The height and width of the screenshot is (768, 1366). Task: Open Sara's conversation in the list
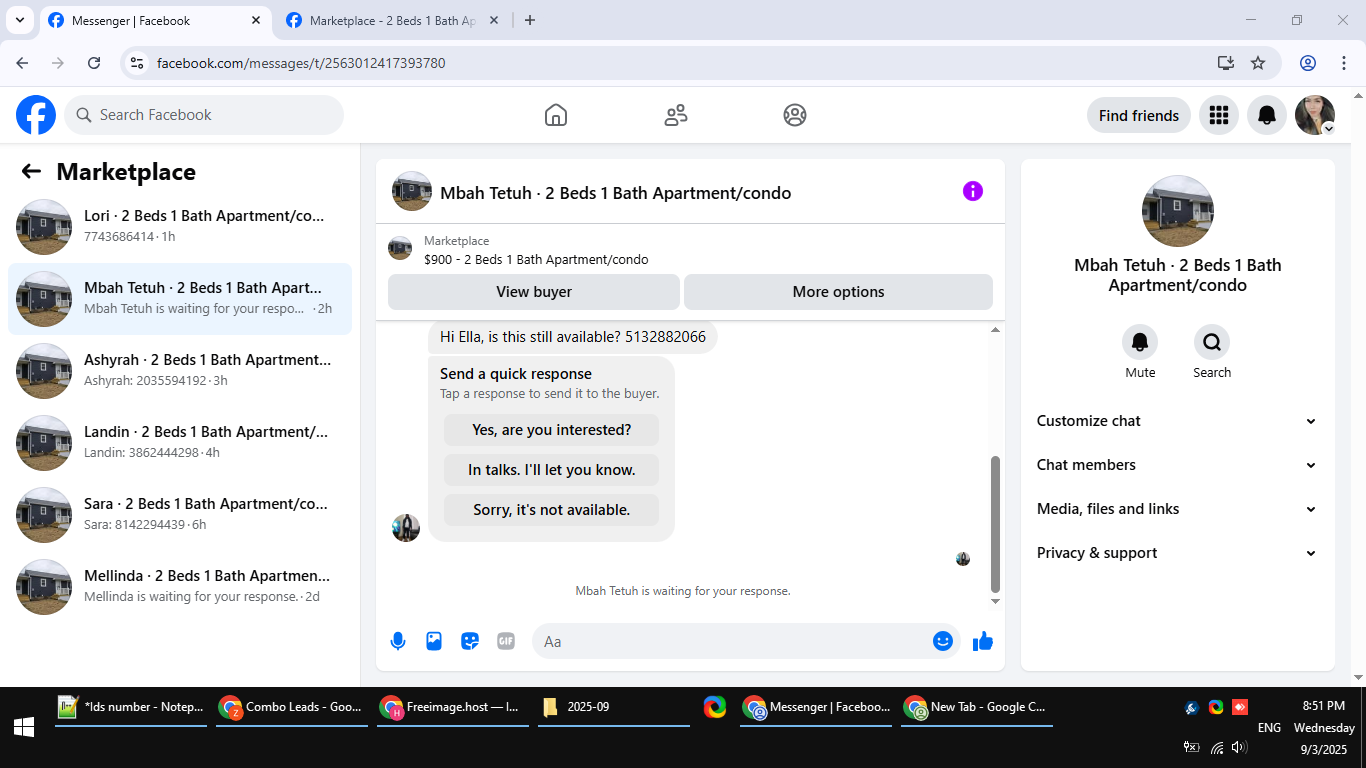coord(180,515)
